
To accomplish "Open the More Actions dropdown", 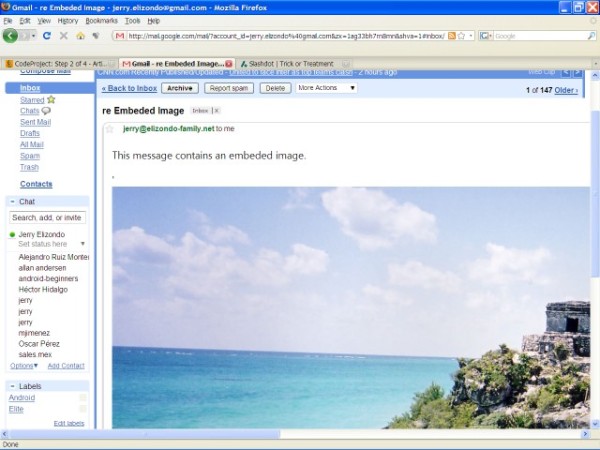I will point(326,88).
